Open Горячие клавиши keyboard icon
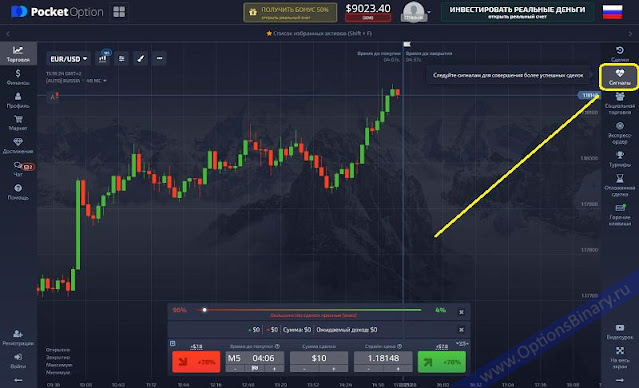The height and width of the screenshot is (388, 639). [x=619, y=215]
